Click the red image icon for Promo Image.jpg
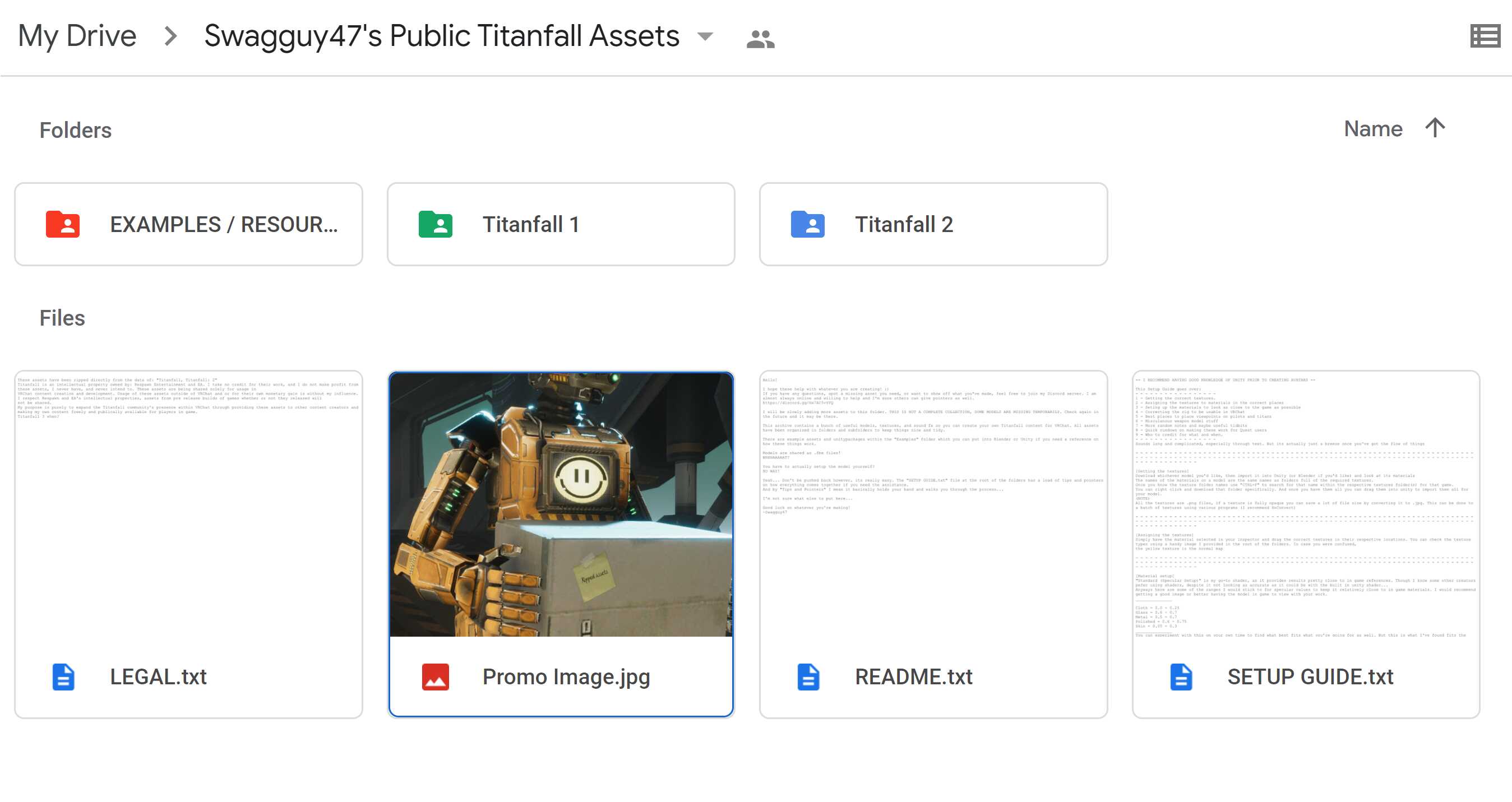Screen dimensions: 1512x802 pos(435,676)
